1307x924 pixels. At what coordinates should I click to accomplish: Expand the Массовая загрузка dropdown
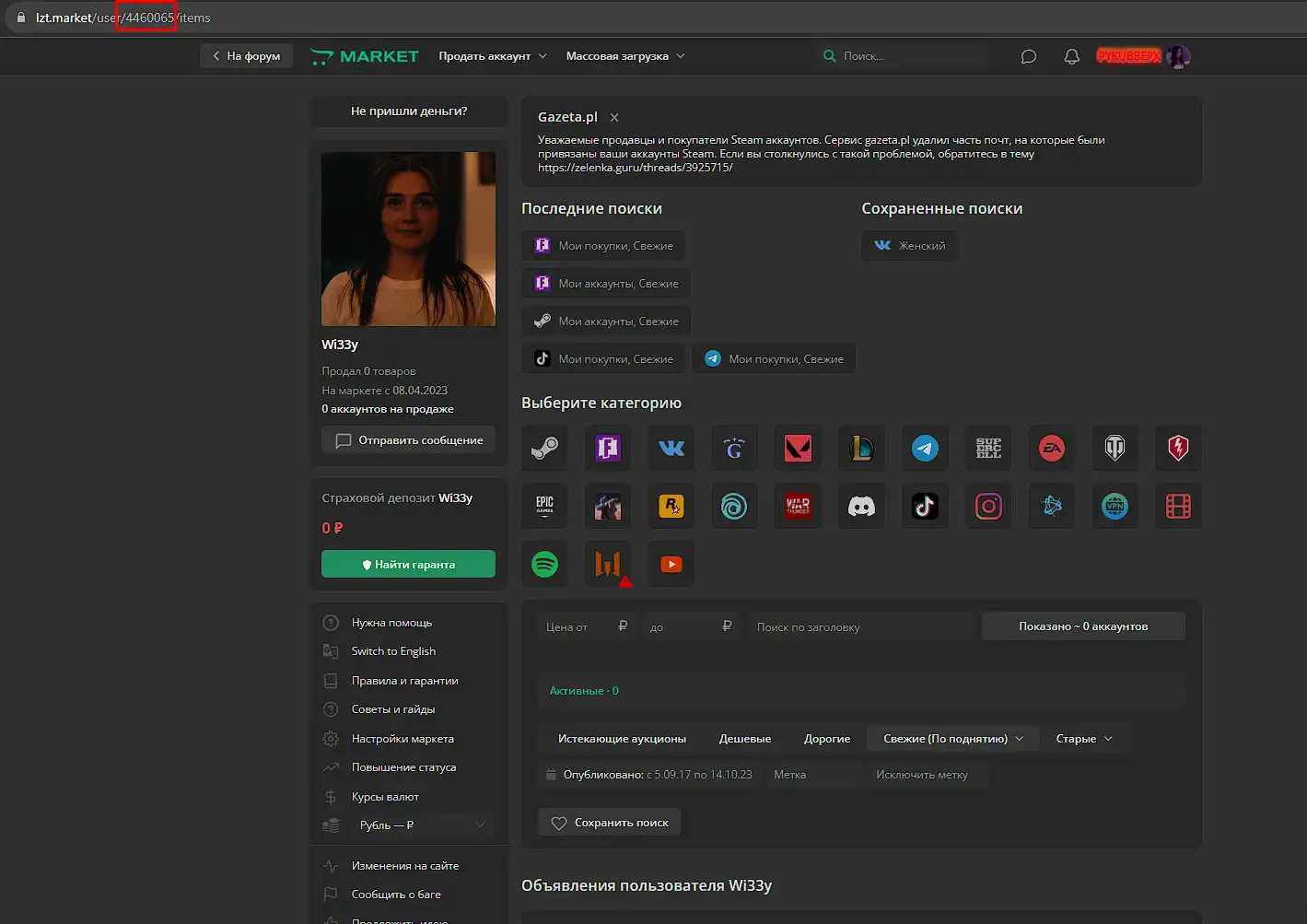(625, 56)
